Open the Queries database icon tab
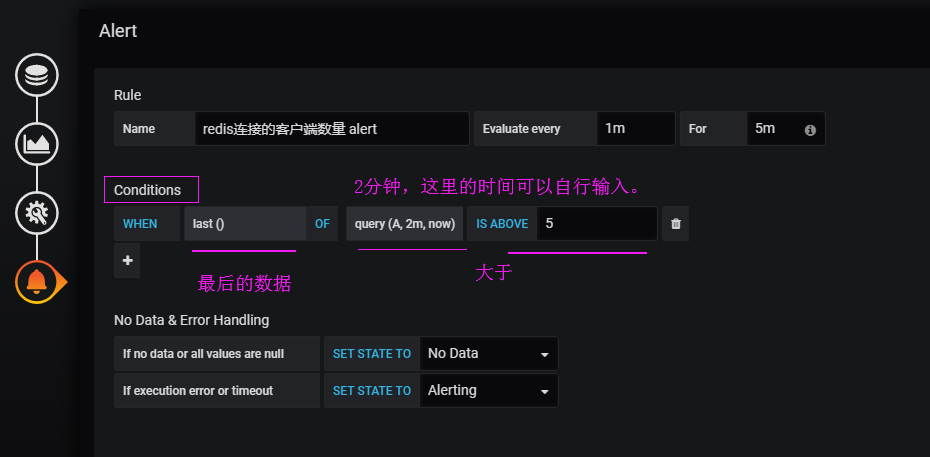The height and width of the screenshot is (457, 930). click(x=37, y=75)
